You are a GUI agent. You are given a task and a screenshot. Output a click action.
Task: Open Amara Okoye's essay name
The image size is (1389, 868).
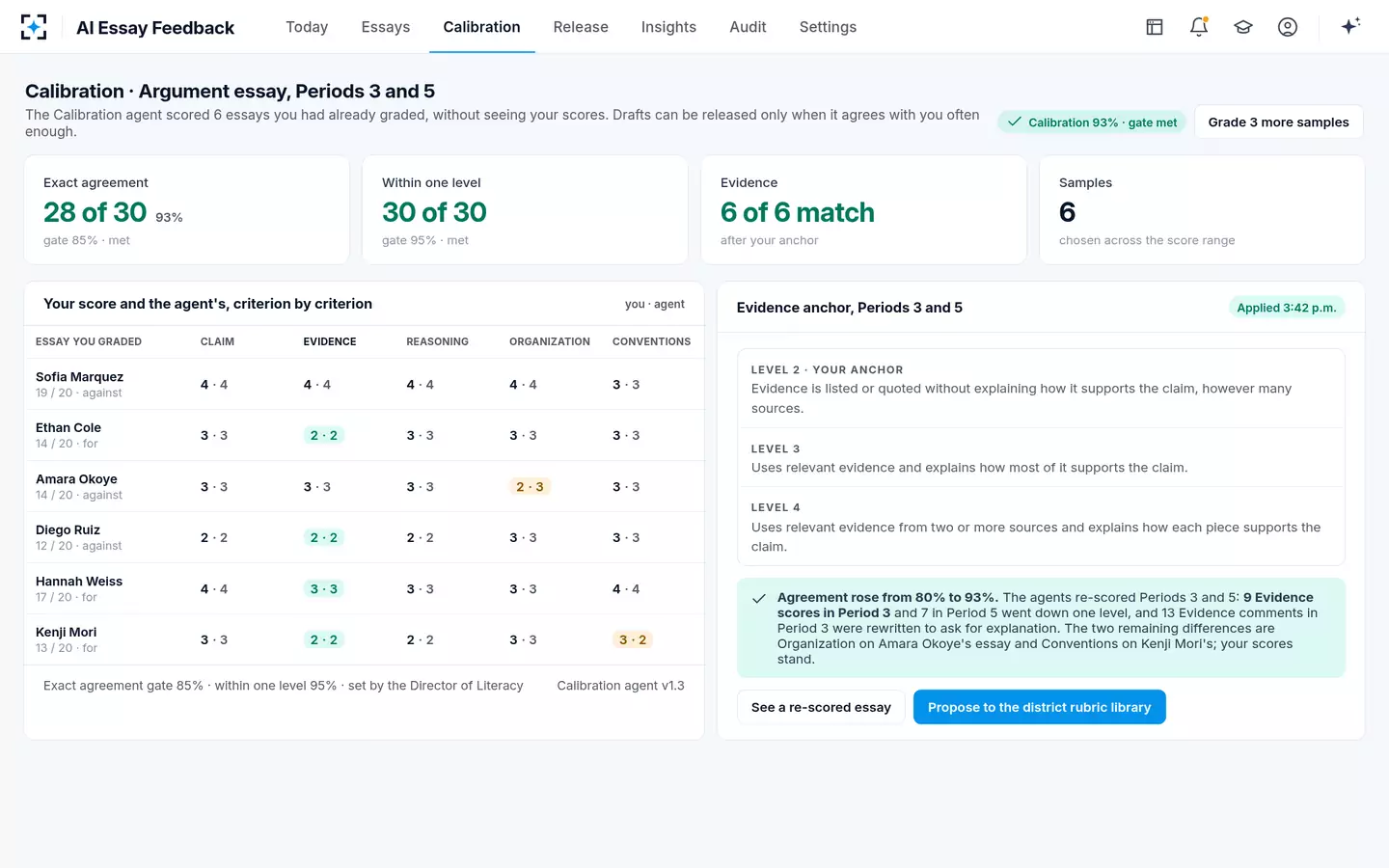coord(76,479)
